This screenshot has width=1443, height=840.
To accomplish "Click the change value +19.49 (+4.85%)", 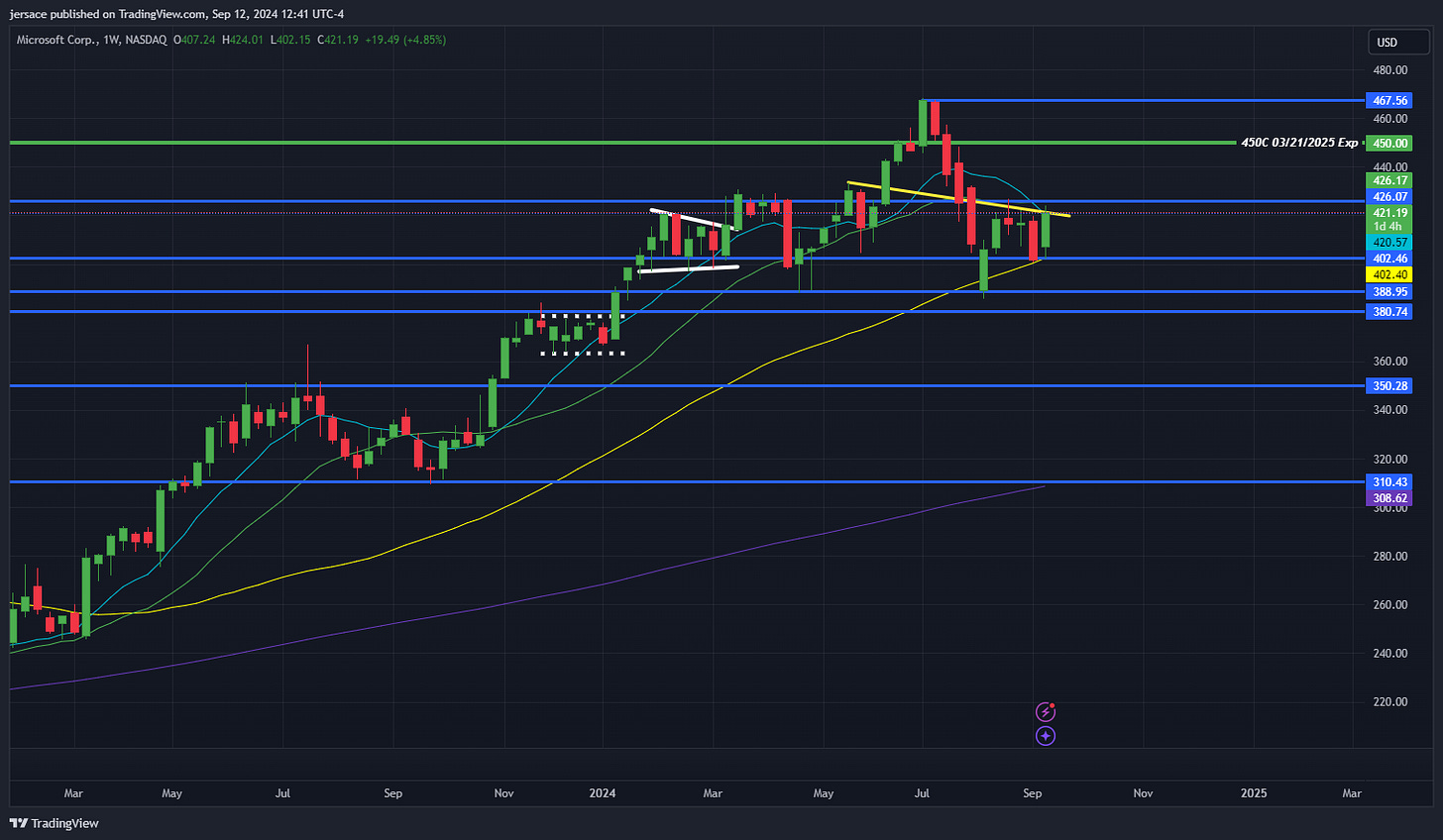I will (x=405, y=40).
